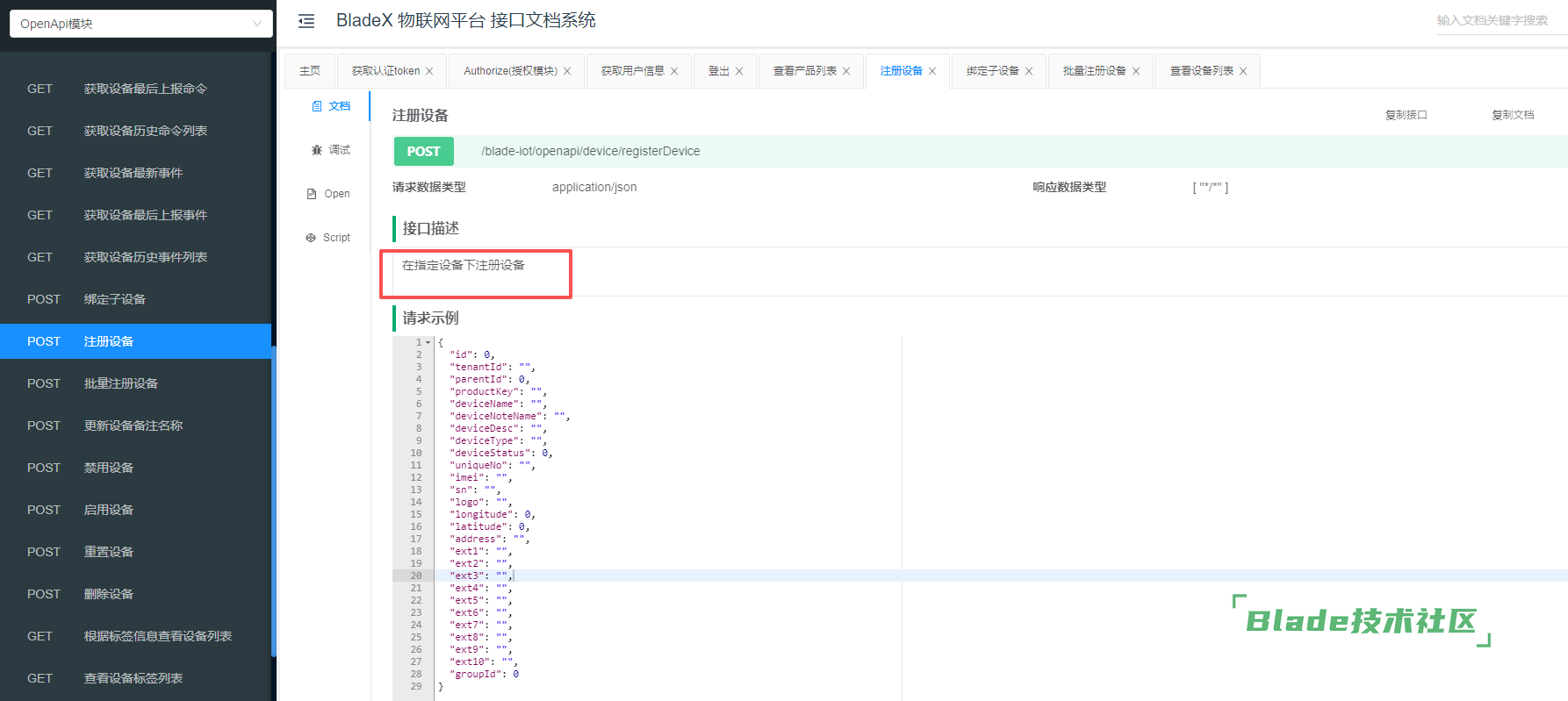
Task: Click the 复制接口 button
Action: click(x=1406, y=115)
